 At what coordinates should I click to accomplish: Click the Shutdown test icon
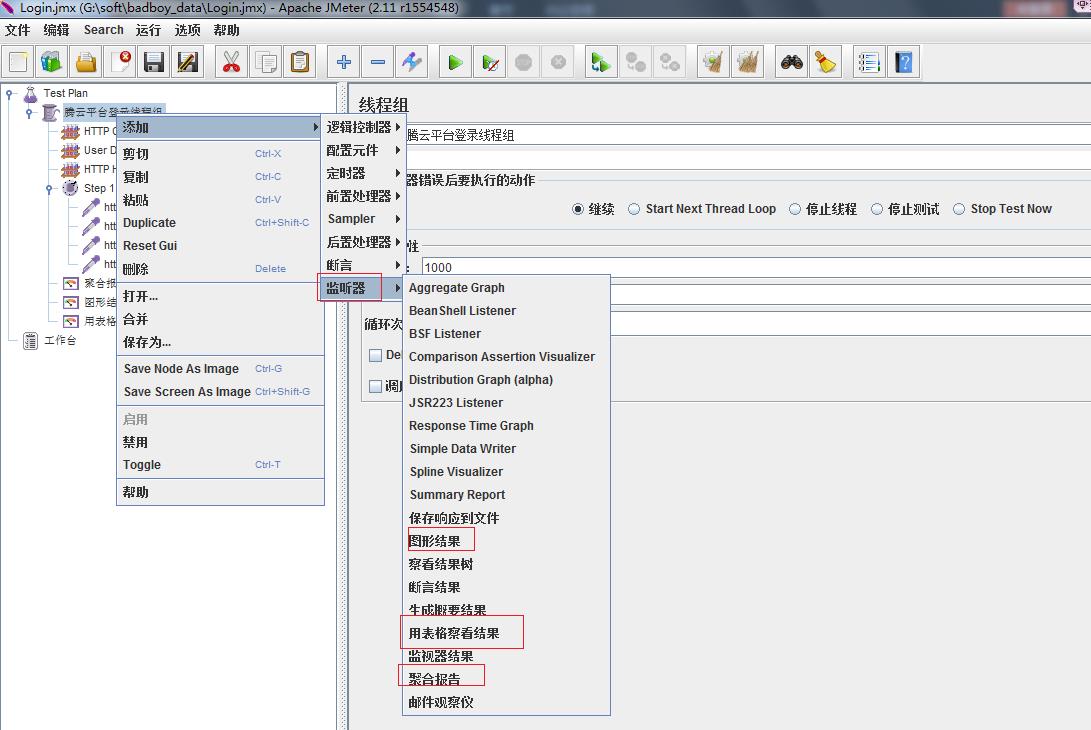point(558,62)
